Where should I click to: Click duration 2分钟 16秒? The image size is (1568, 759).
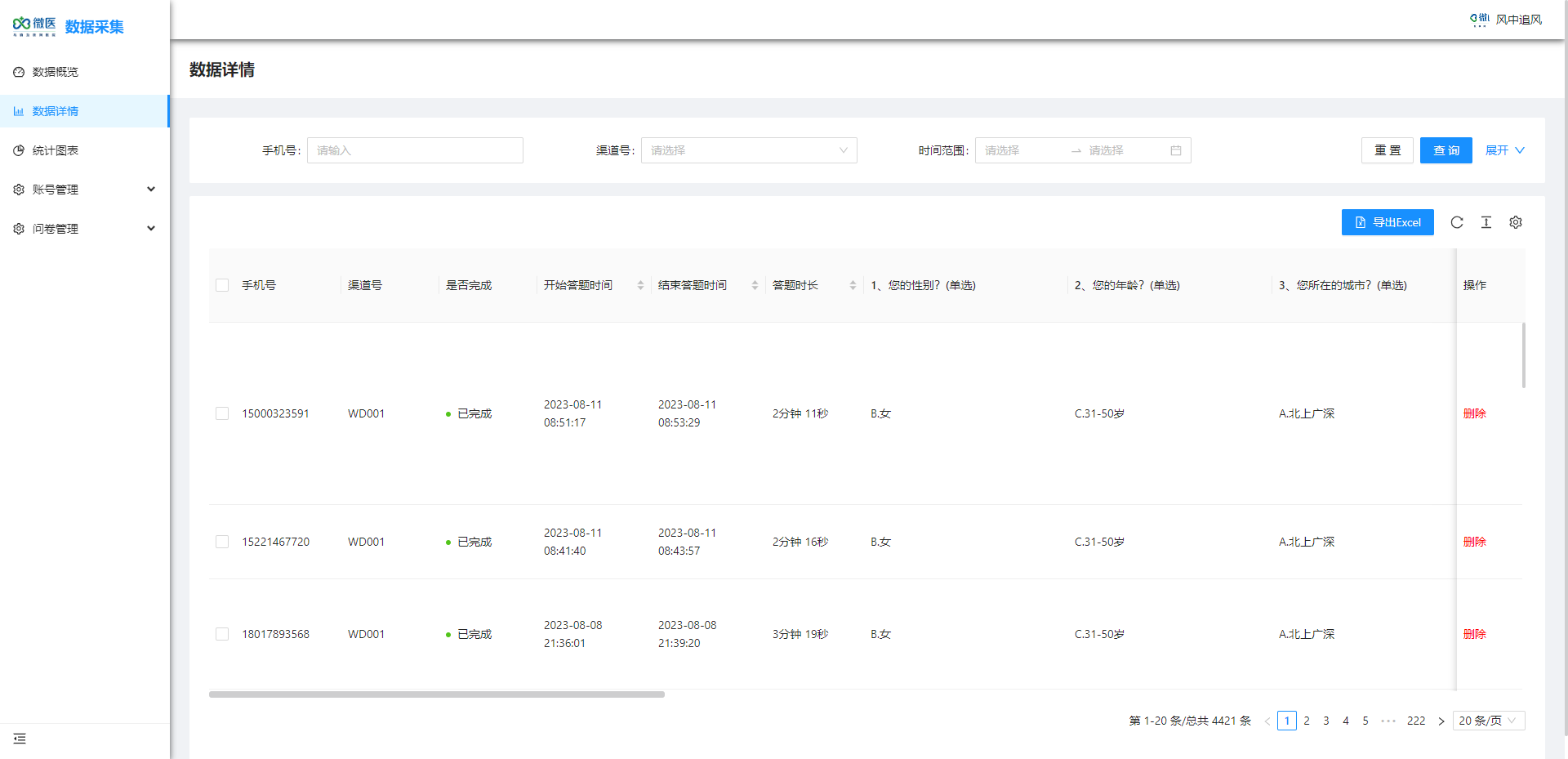(x=800, y=542)
